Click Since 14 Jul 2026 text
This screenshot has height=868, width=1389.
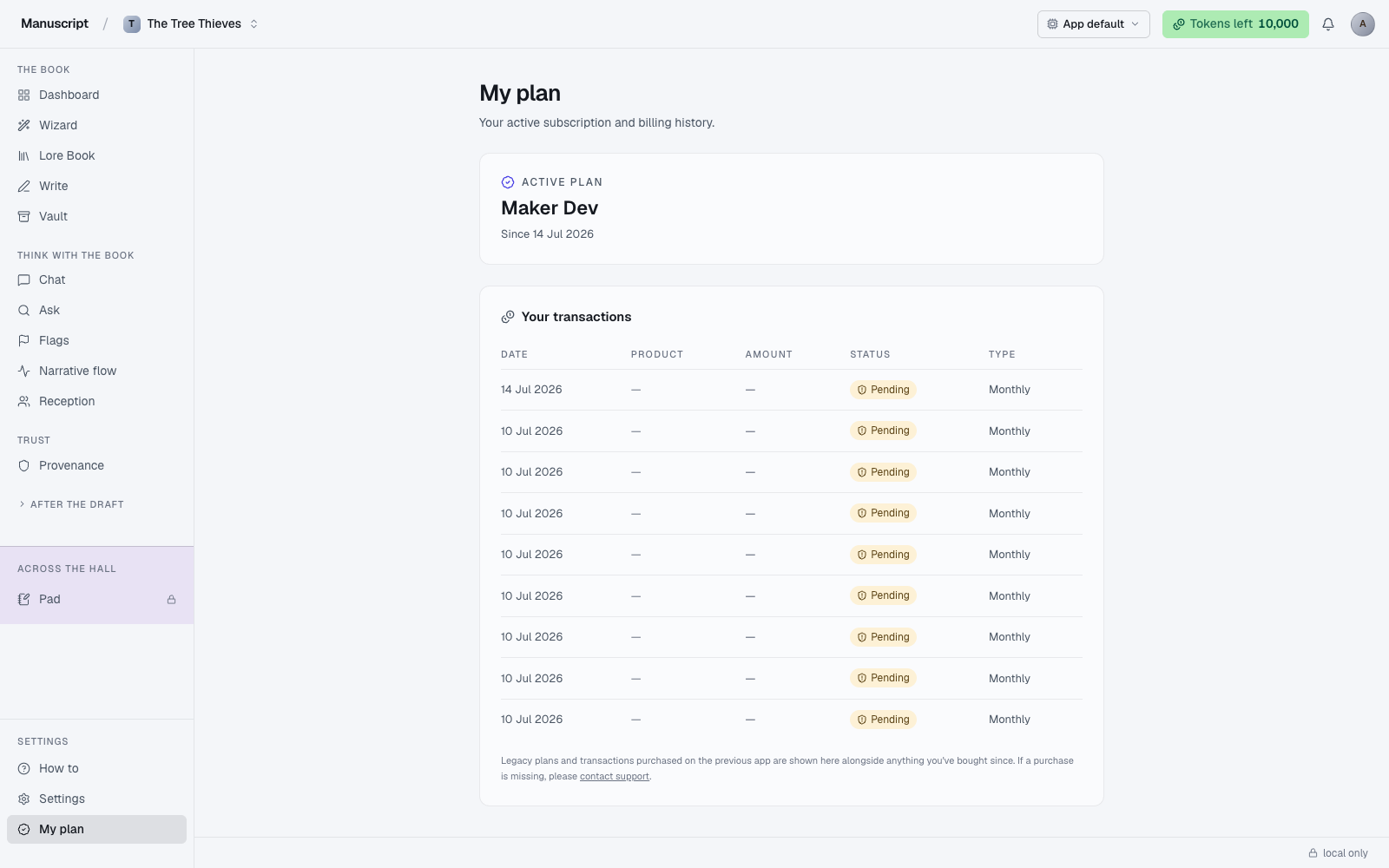click(547, 234)
